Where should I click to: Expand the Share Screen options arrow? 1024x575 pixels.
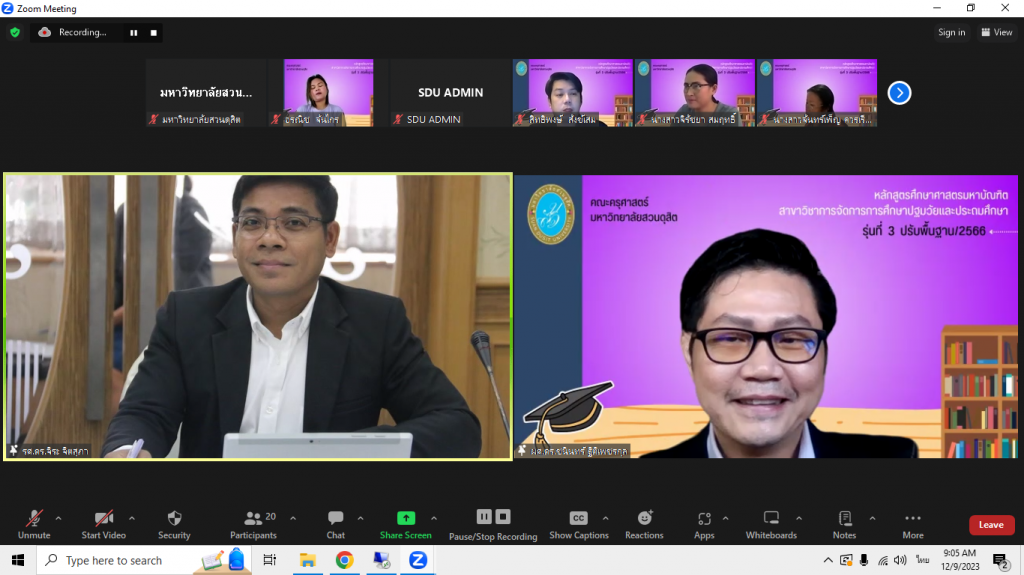pyautogui.click(x=434, y=518)
